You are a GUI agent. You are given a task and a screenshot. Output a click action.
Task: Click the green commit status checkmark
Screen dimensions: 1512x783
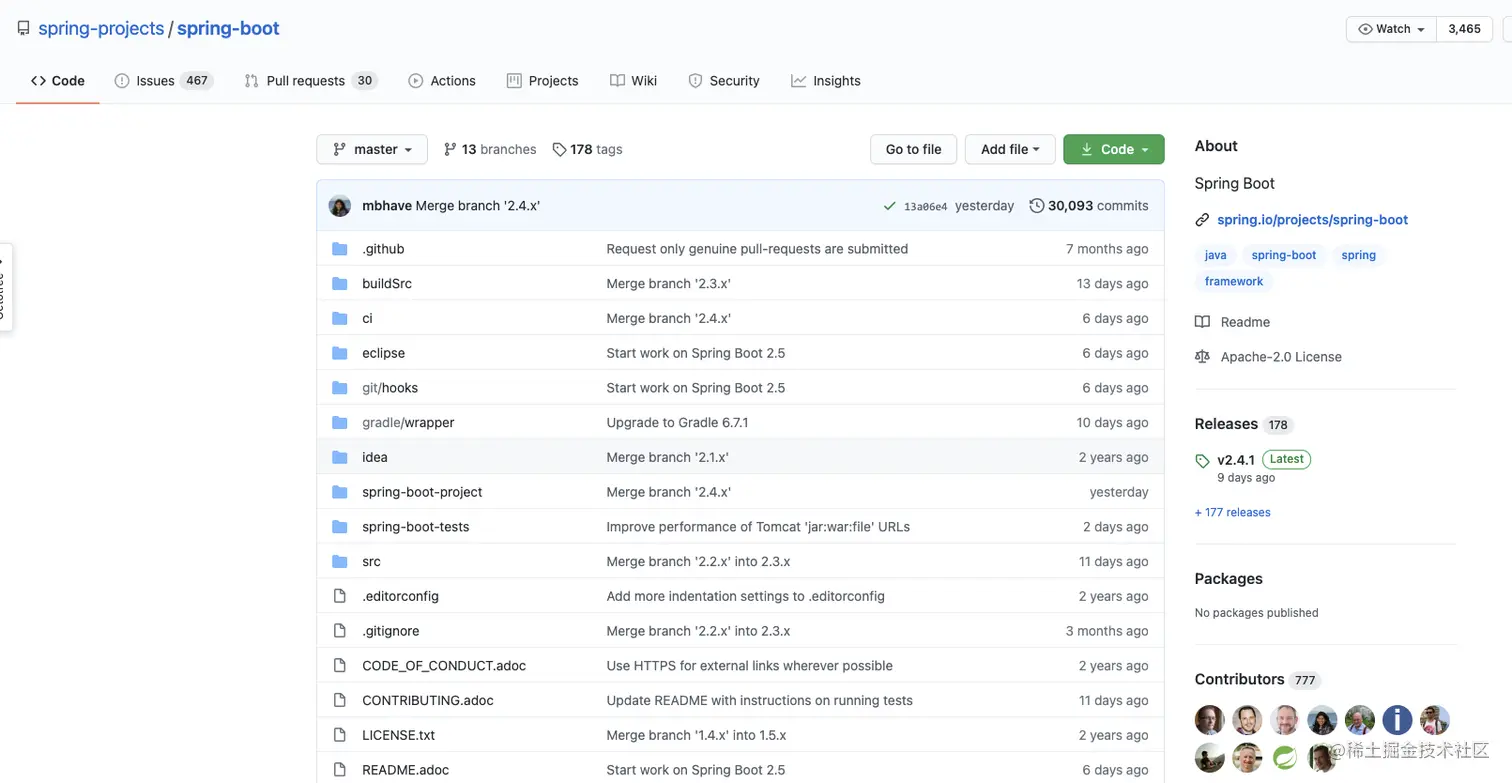[x=889, y=206]
